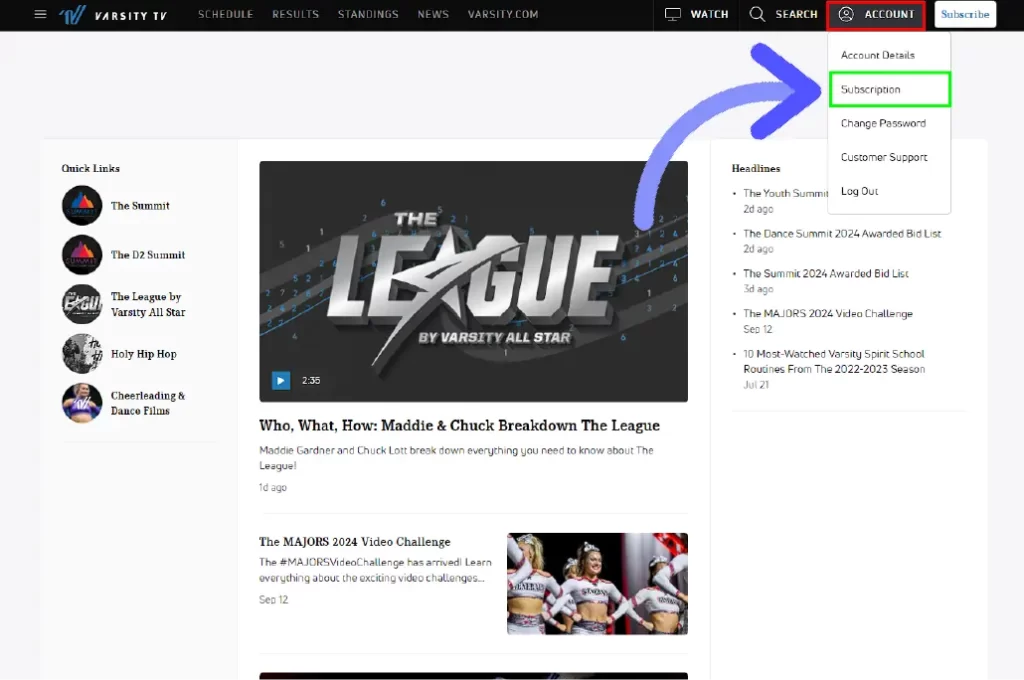
Task: Click The League quick link icon
Action: 82,304
